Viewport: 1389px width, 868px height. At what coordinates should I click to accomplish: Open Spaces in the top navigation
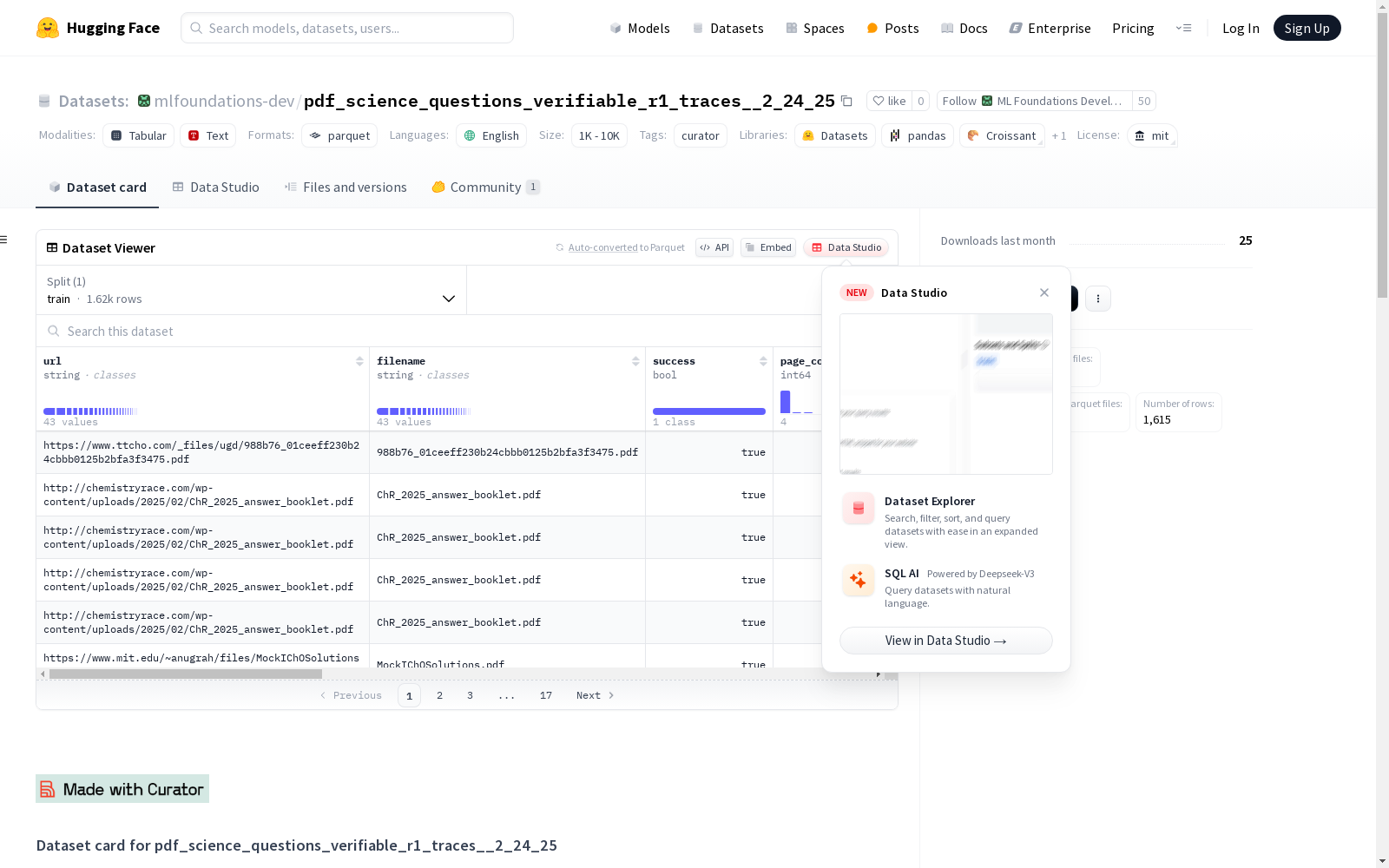click(814, 28)
